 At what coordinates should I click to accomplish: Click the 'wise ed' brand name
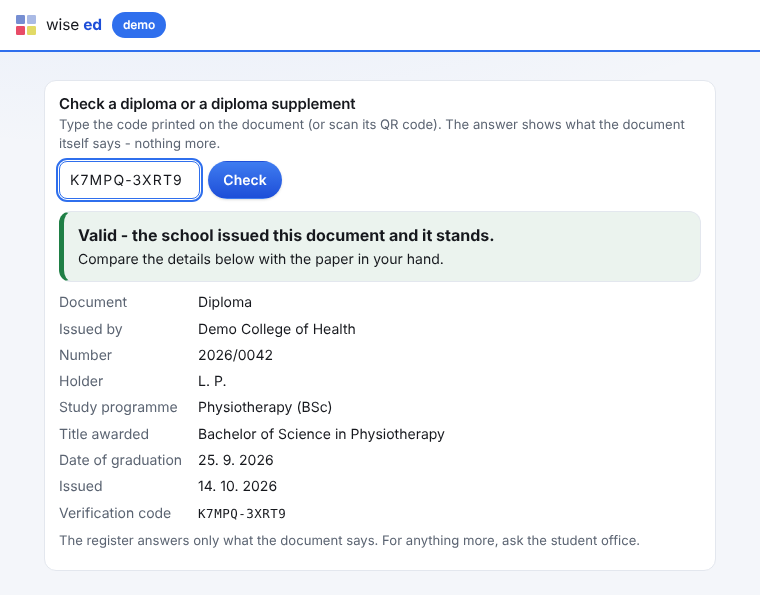[74, 25]
